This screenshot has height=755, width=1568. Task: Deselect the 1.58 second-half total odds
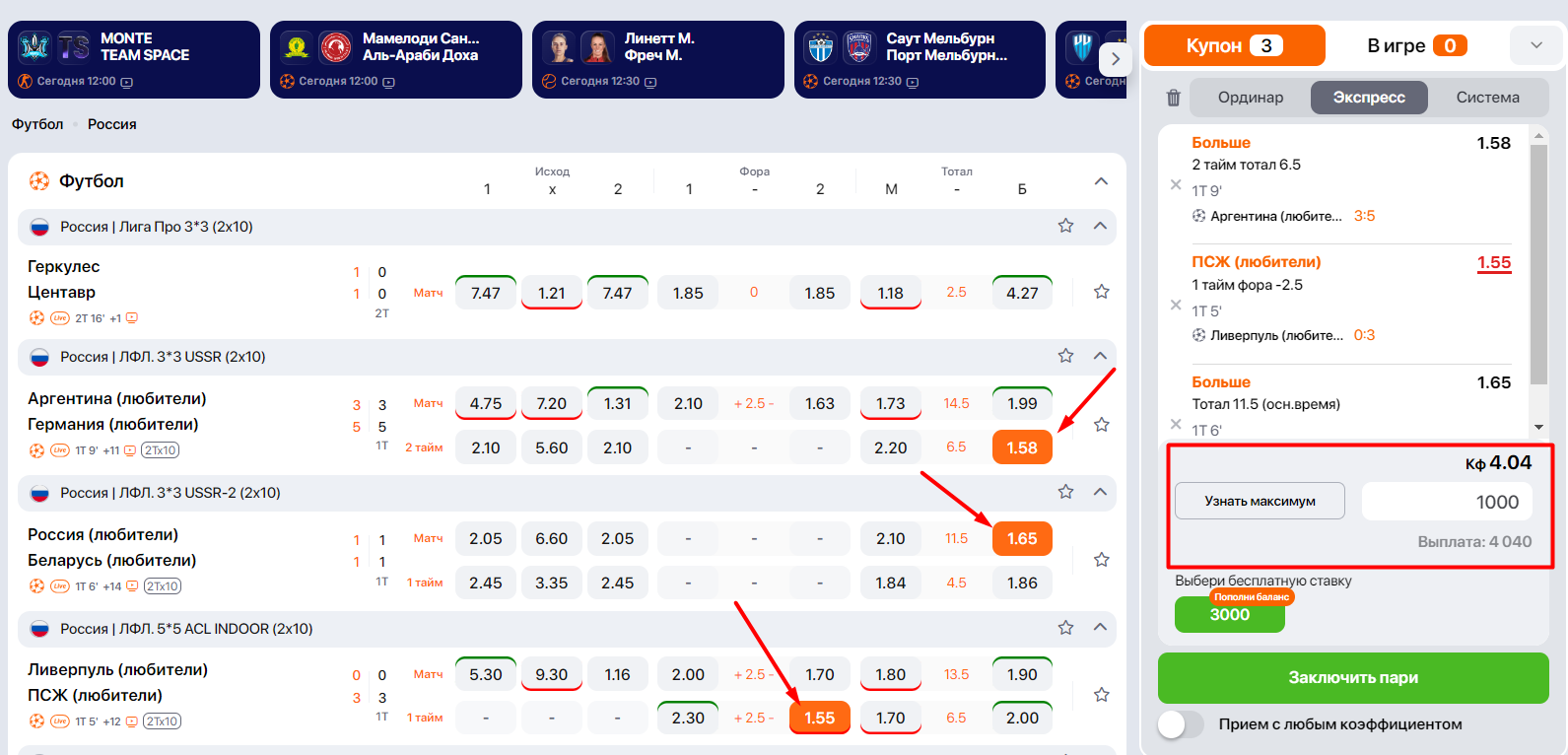[1022, 447]
